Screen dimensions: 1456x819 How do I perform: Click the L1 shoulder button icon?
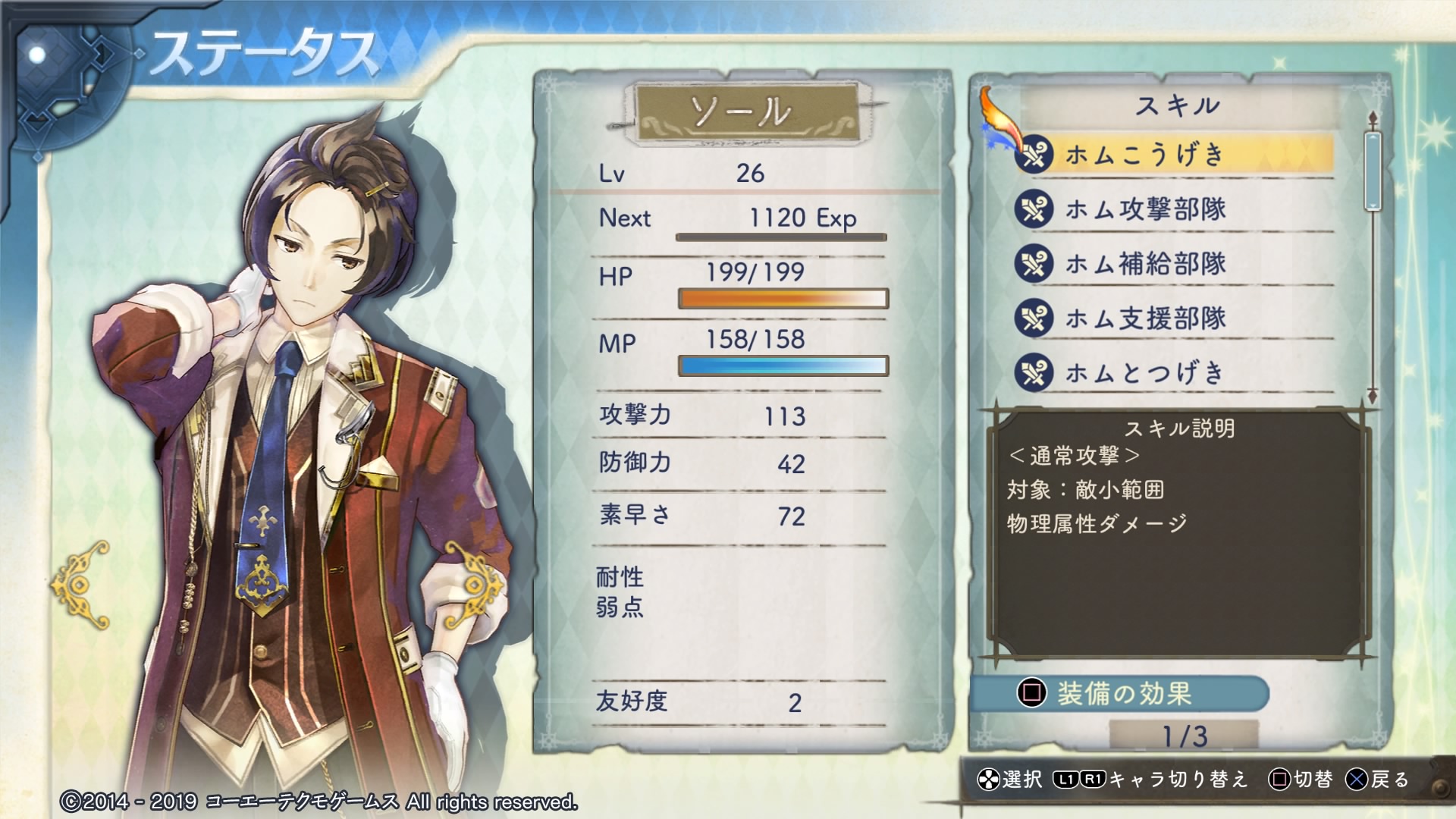[x=1065, y=779]
